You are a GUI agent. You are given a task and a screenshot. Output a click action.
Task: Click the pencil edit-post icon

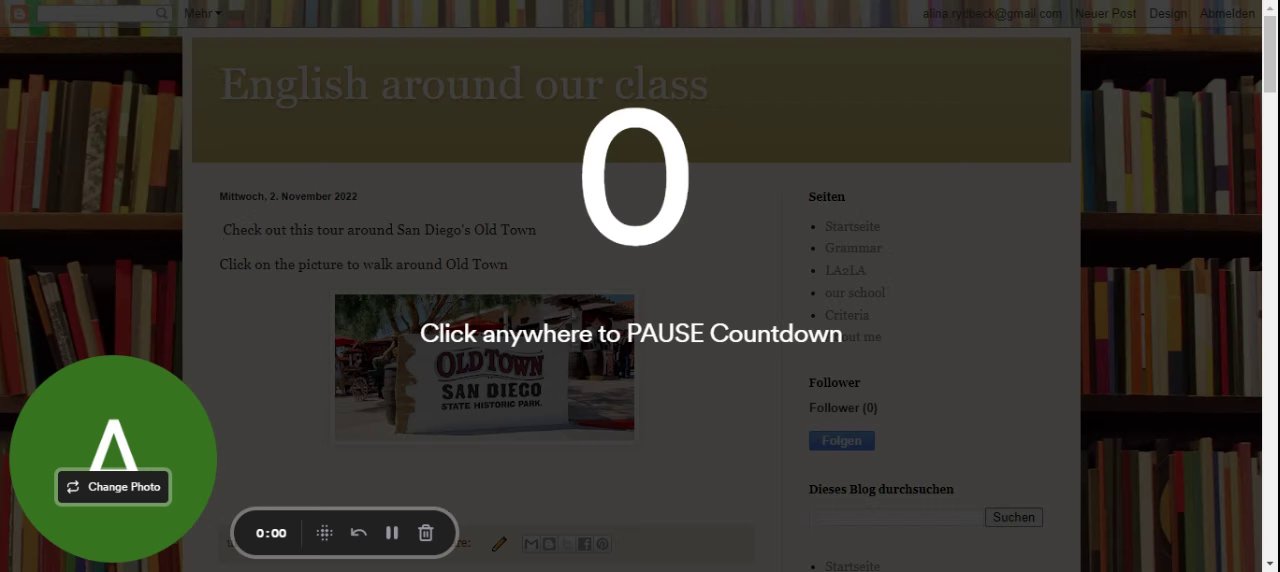pyautogui.click(x=499, y=544)
